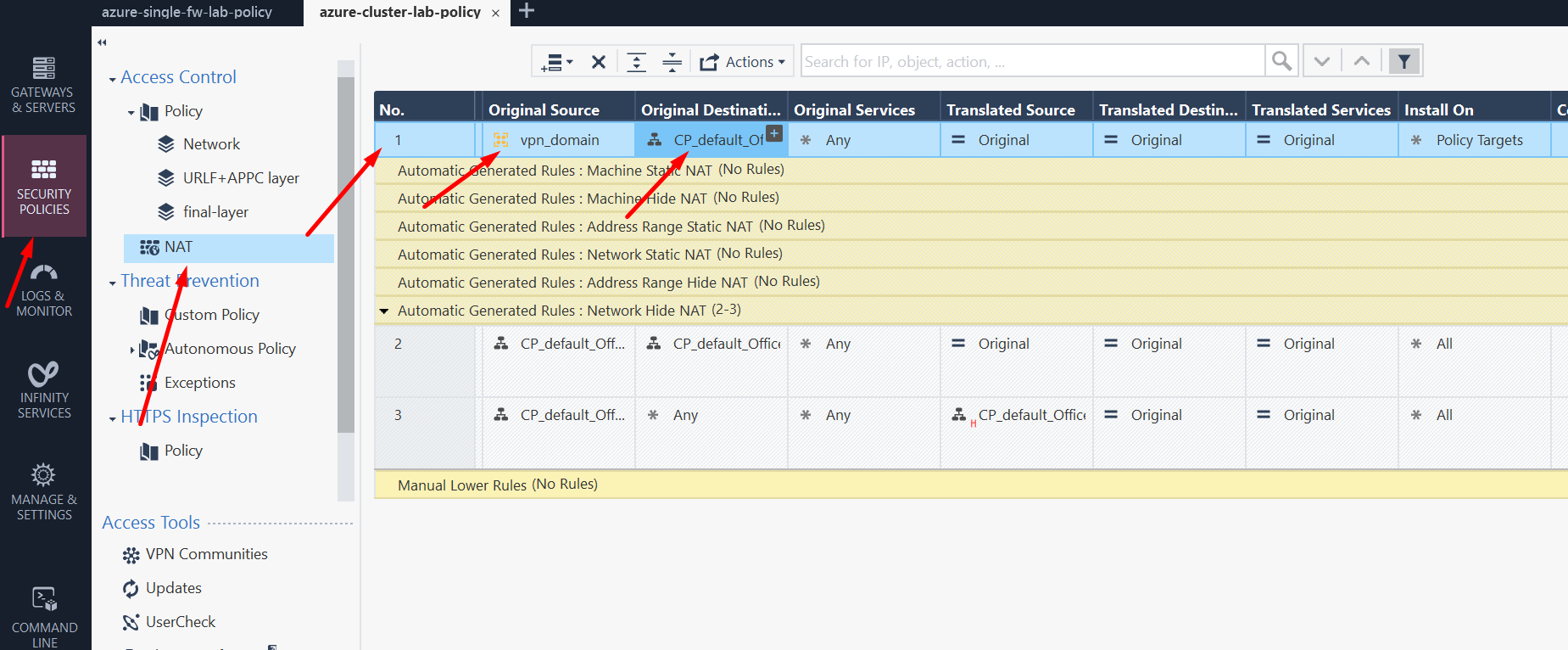This screenshot has width=1568, height=650.
Task: Collapse the Access Control tree section
Action: coord(113,79)
